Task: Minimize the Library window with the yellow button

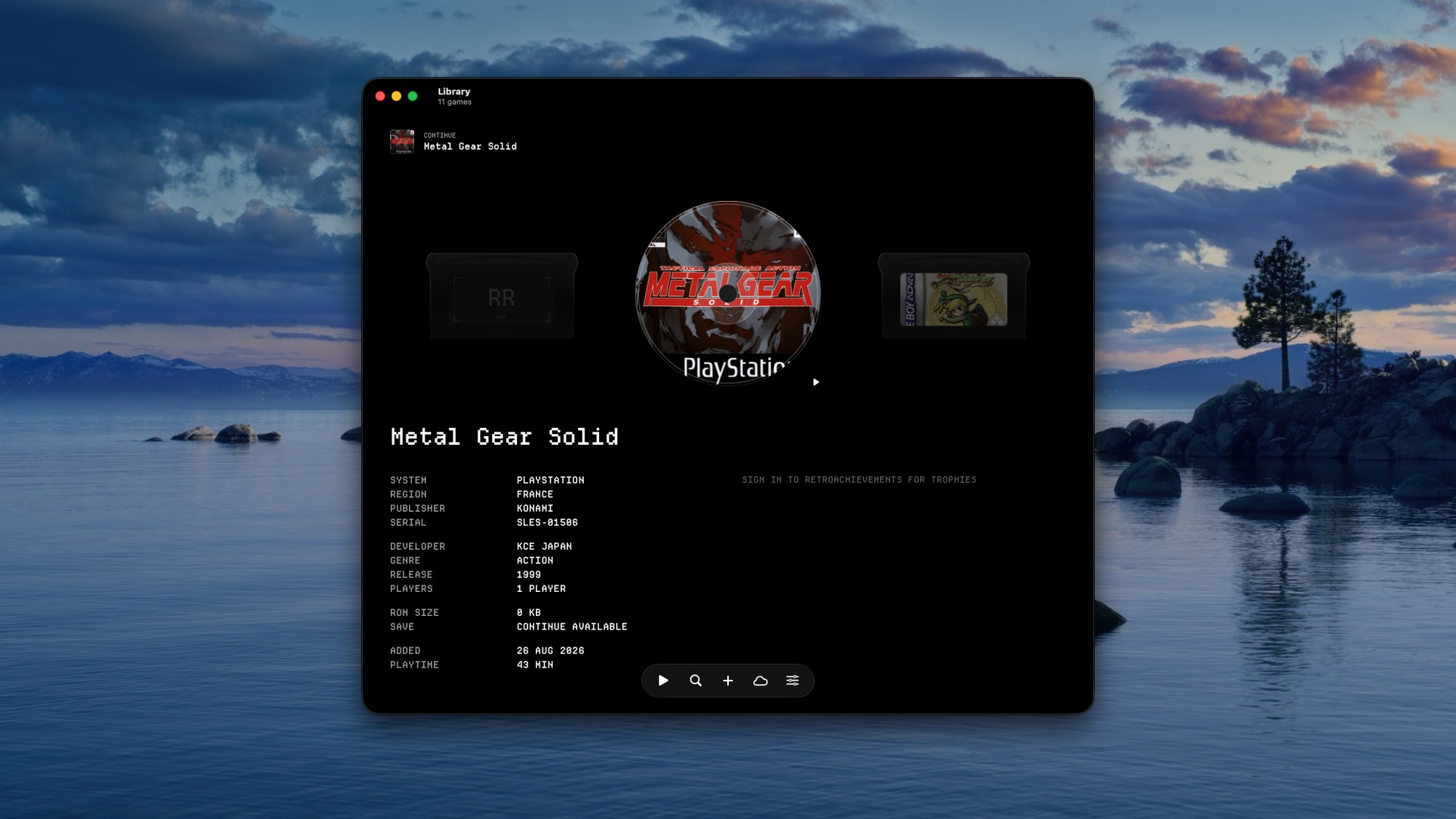Action: (396, 96)
